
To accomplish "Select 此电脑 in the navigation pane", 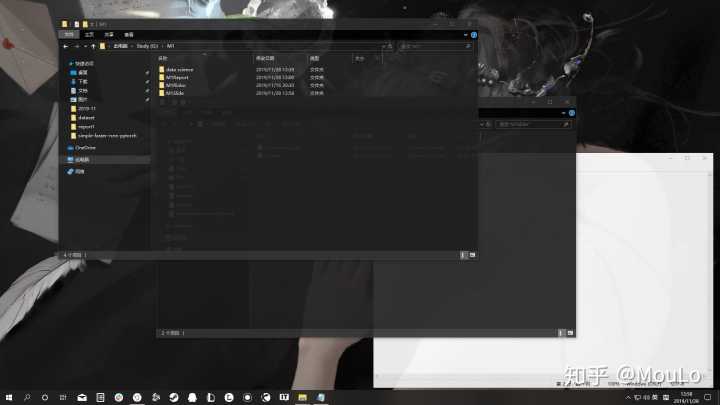I will (82, 160).
